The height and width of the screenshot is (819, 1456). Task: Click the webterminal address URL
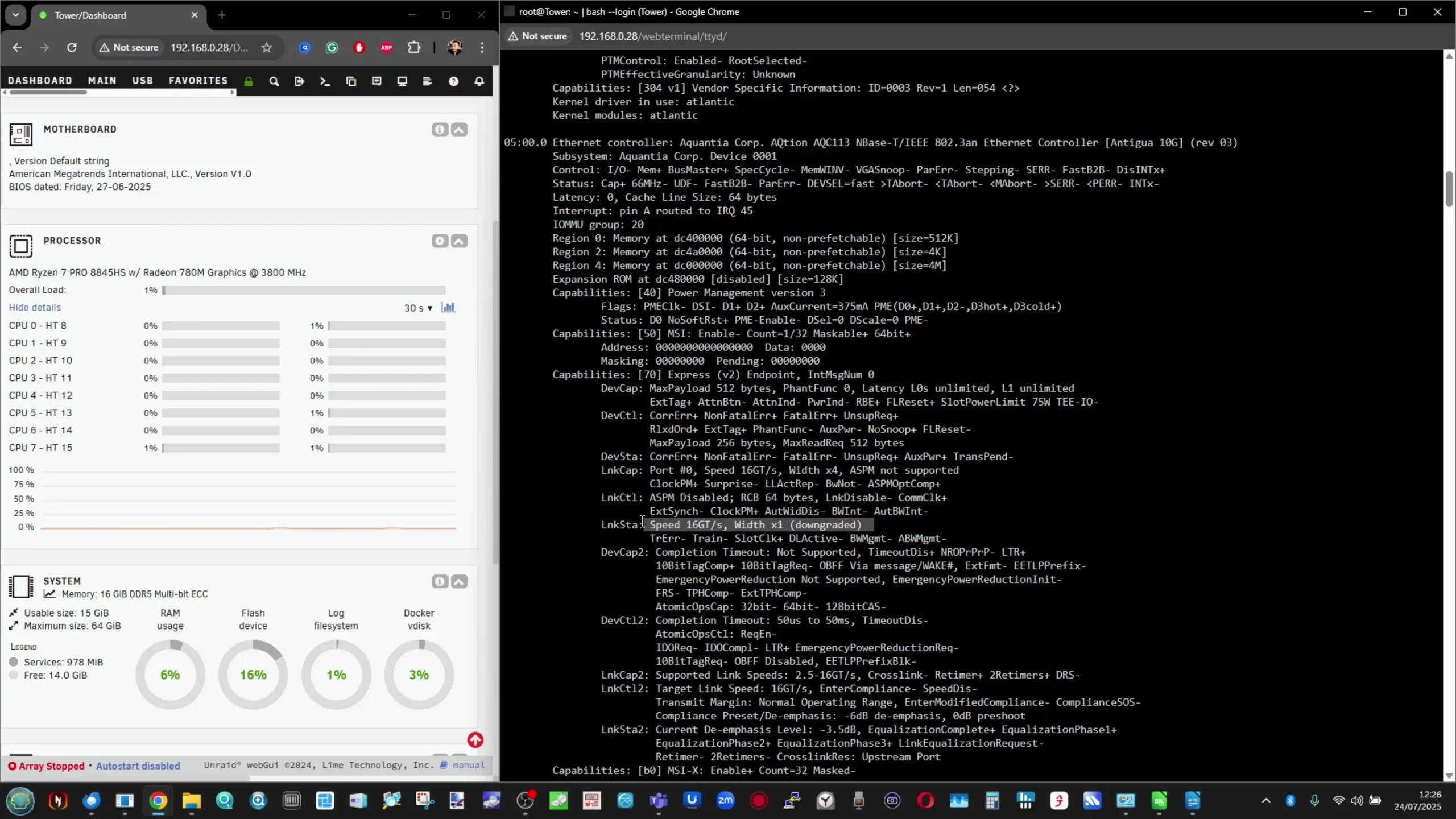point(653,36)
